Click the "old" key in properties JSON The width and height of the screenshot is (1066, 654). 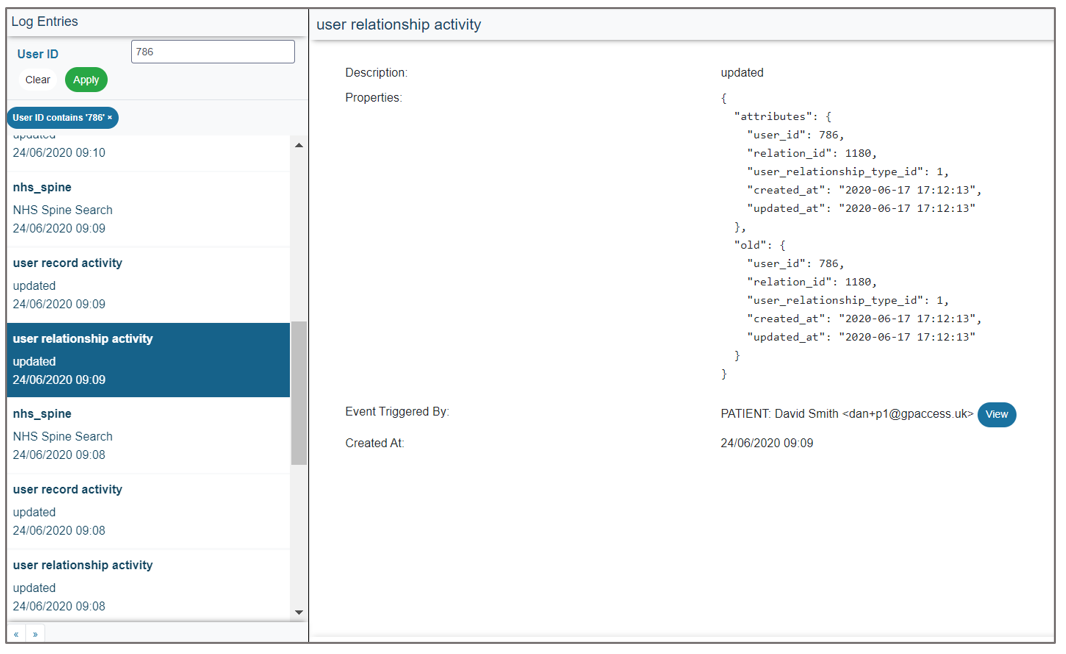coord(750,245)
